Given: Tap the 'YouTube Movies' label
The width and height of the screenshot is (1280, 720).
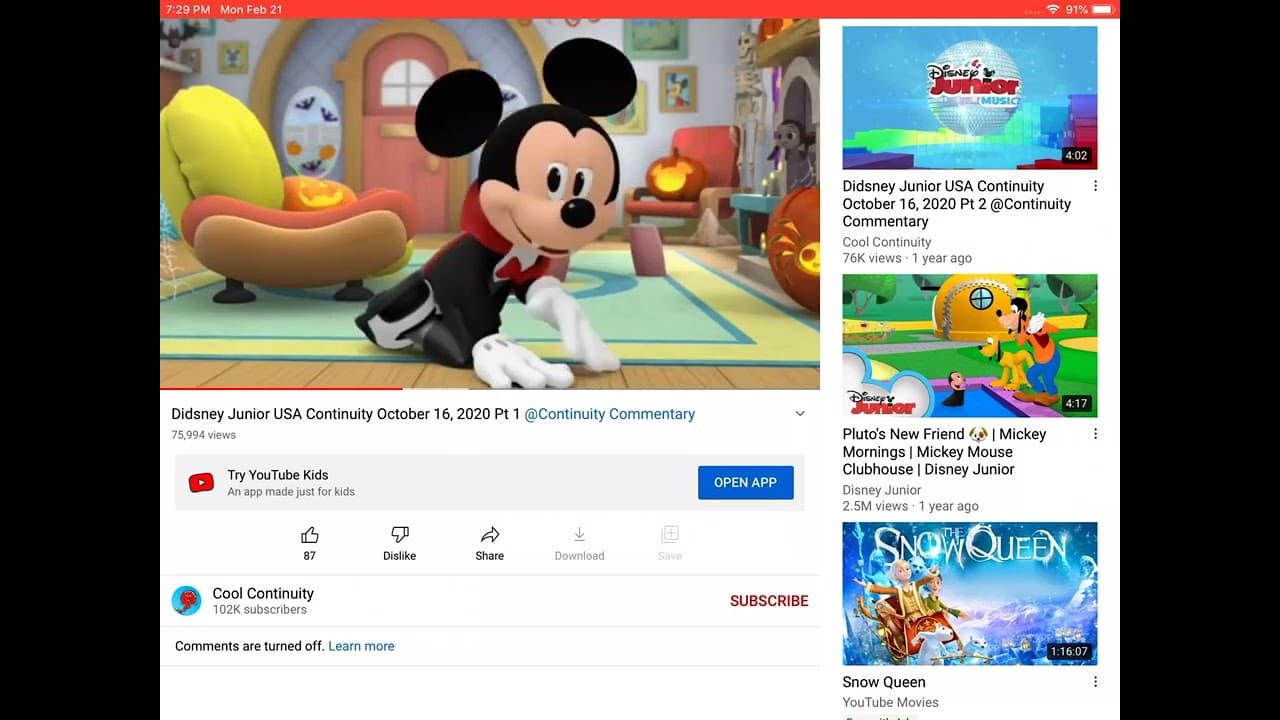Looking at the screenshot, I should click(891, 702).
